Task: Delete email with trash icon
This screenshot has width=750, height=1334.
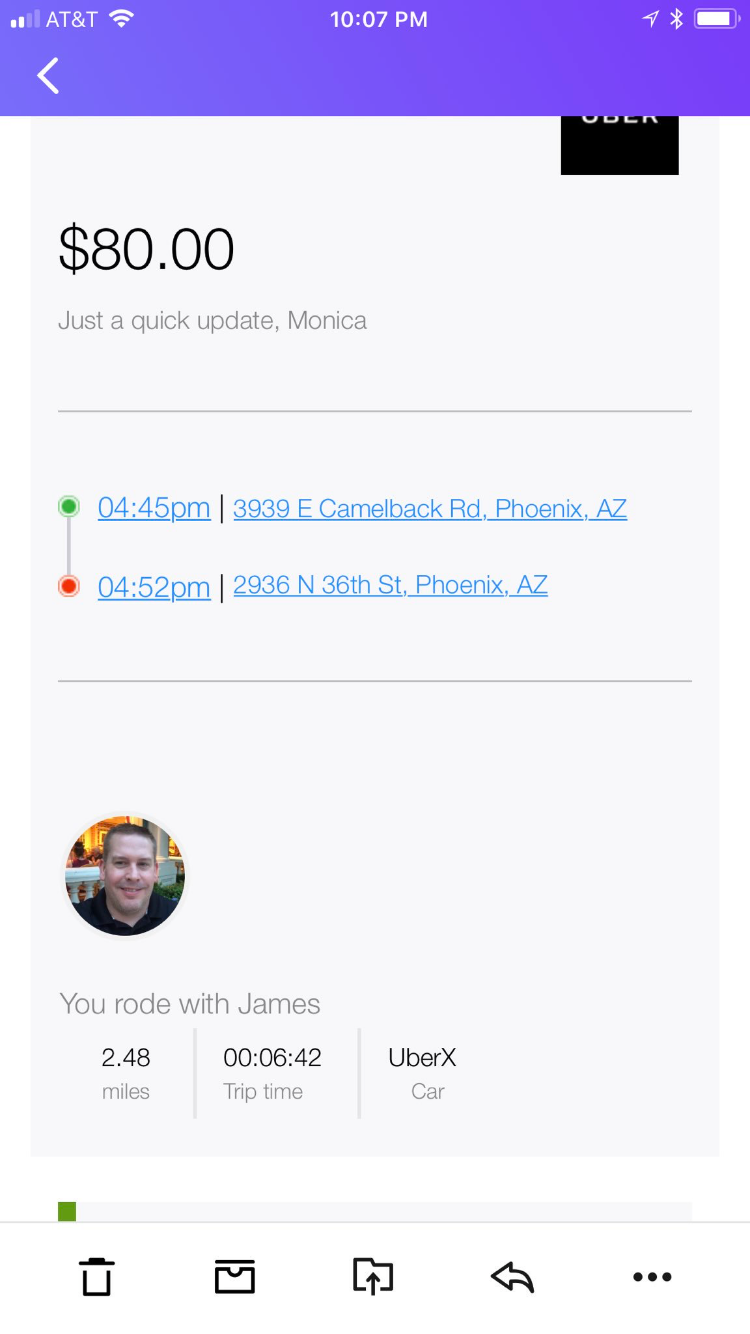Action: coord(97,1276)
